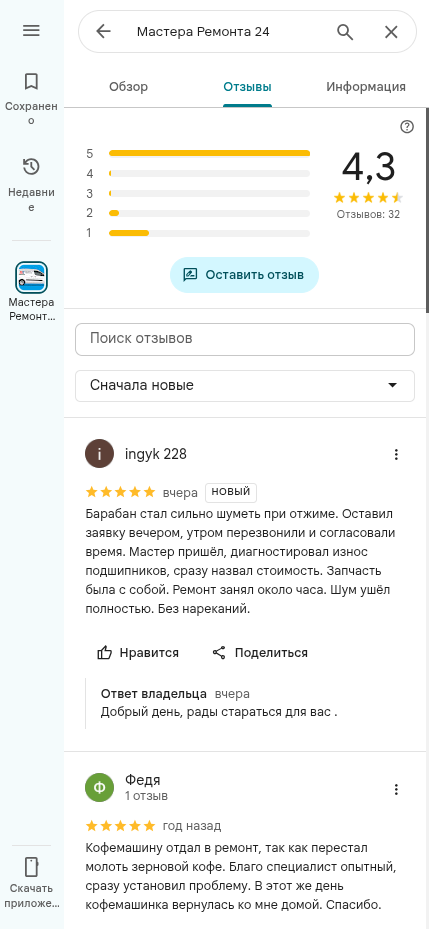
Task: Focus the Поиск отзывов field
Action: (245, 339)
